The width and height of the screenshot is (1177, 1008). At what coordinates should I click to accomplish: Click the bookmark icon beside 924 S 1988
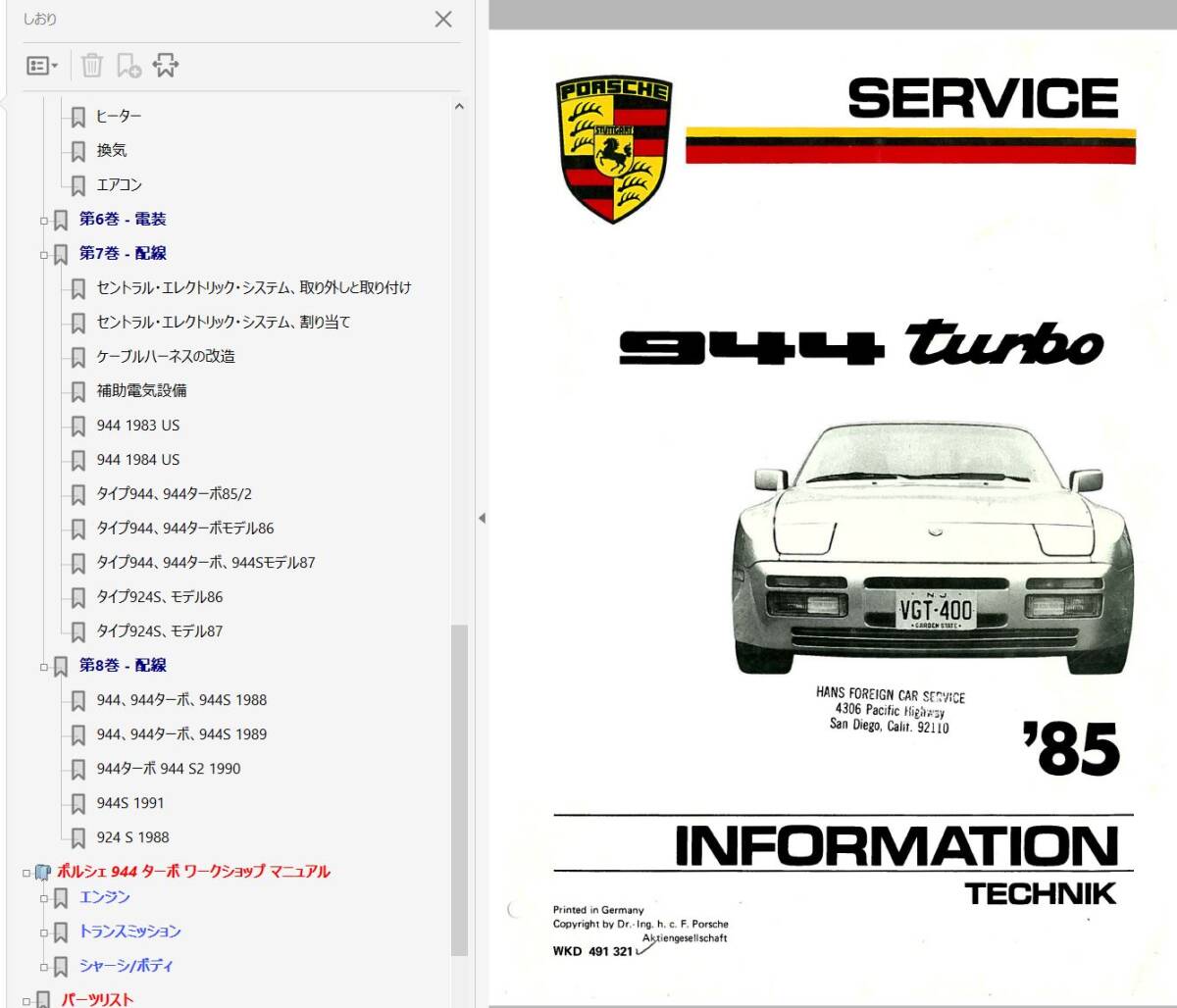click(78, 837)
